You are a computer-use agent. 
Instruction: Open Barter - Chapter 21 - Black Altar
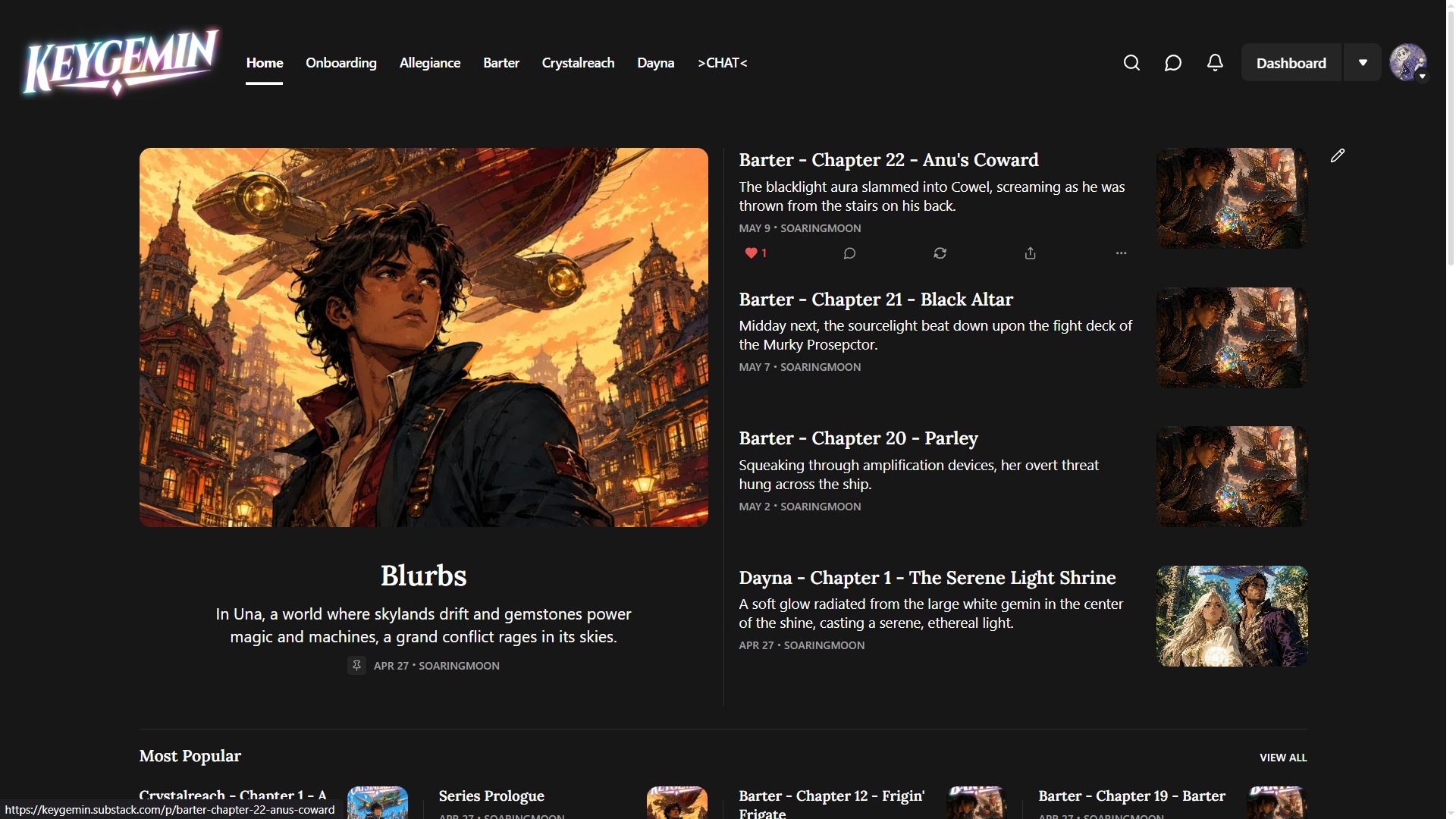(x=876, y=300)
